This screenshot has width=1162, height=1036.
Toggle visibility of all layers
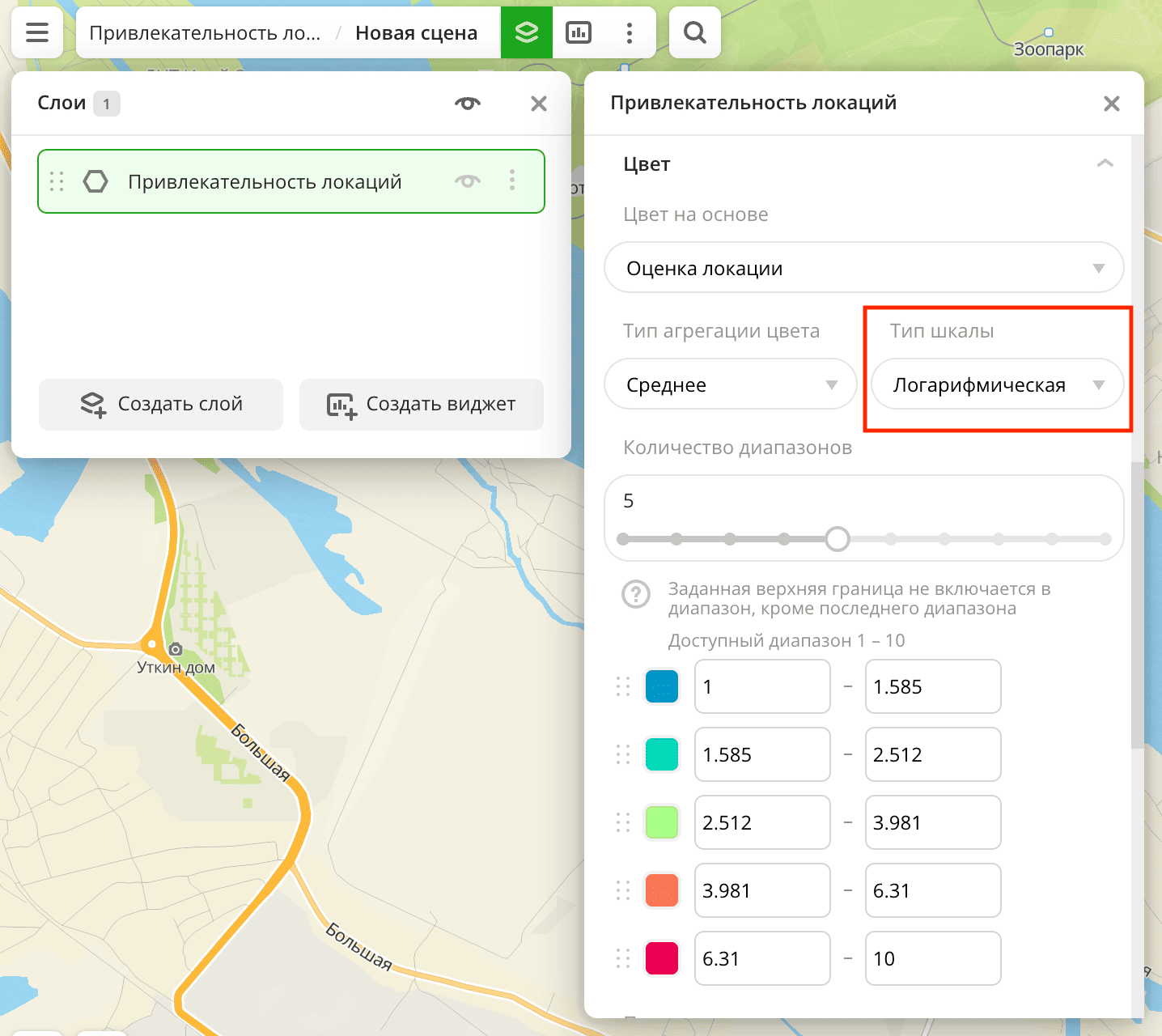(467, 104)
